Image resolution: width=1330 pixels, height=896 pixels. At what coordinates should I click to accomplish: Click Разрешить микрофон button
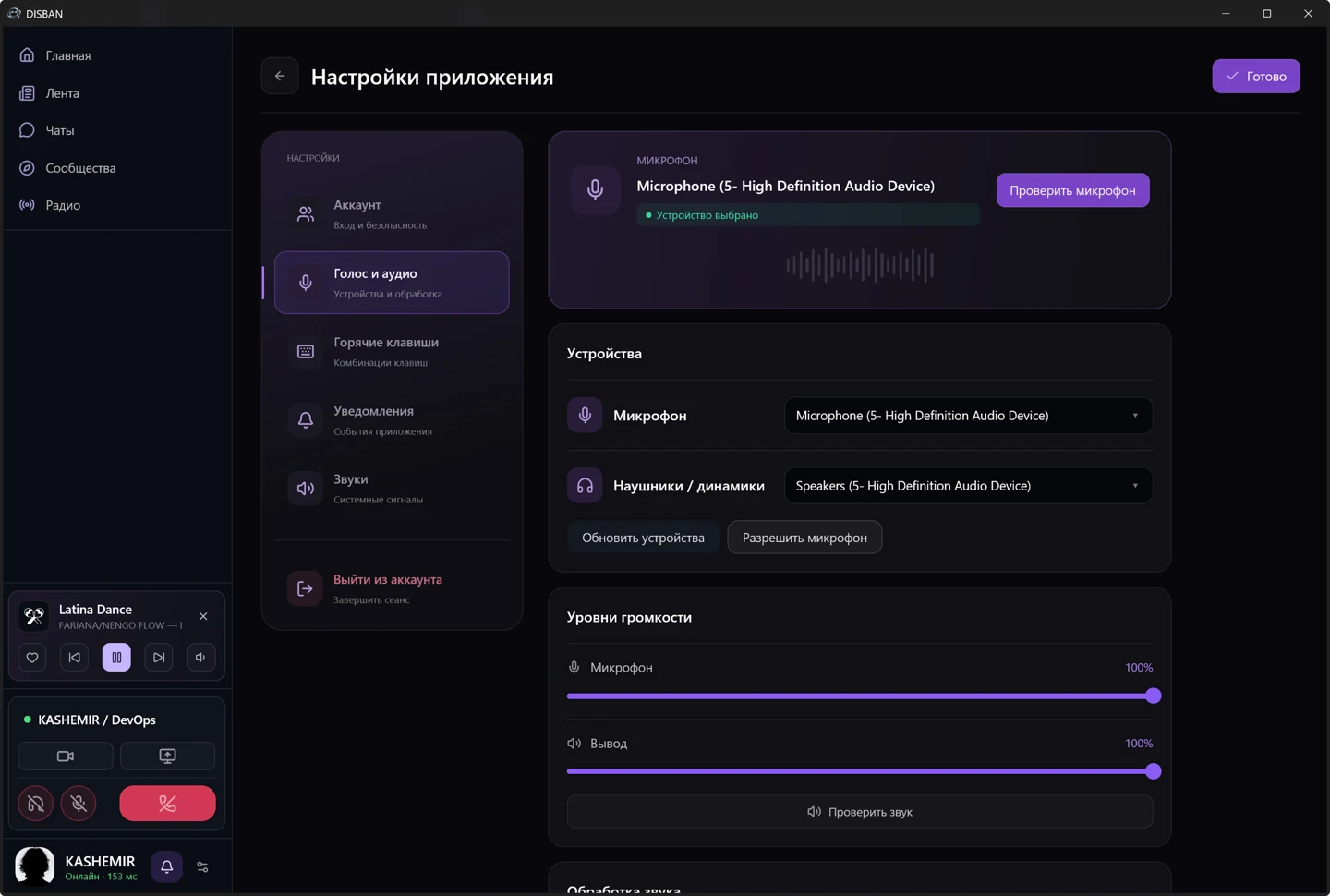804,538
